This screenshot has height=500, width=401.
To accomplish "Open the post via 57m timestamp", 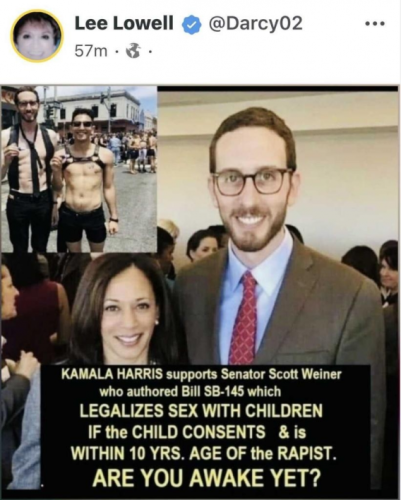I will point(91,51).
